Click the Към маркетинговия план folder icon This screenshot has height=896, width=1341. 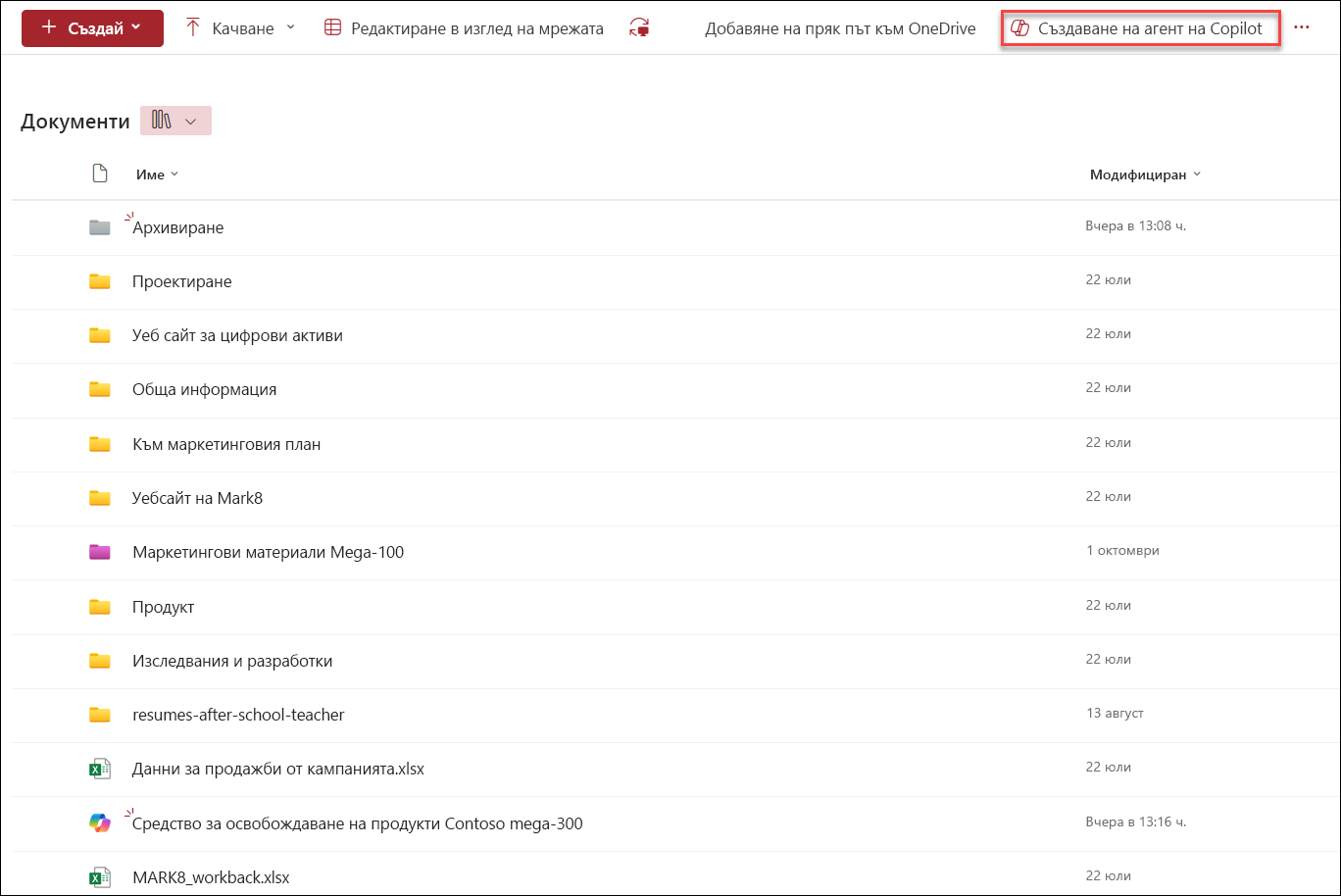click(x=99, y=444)
